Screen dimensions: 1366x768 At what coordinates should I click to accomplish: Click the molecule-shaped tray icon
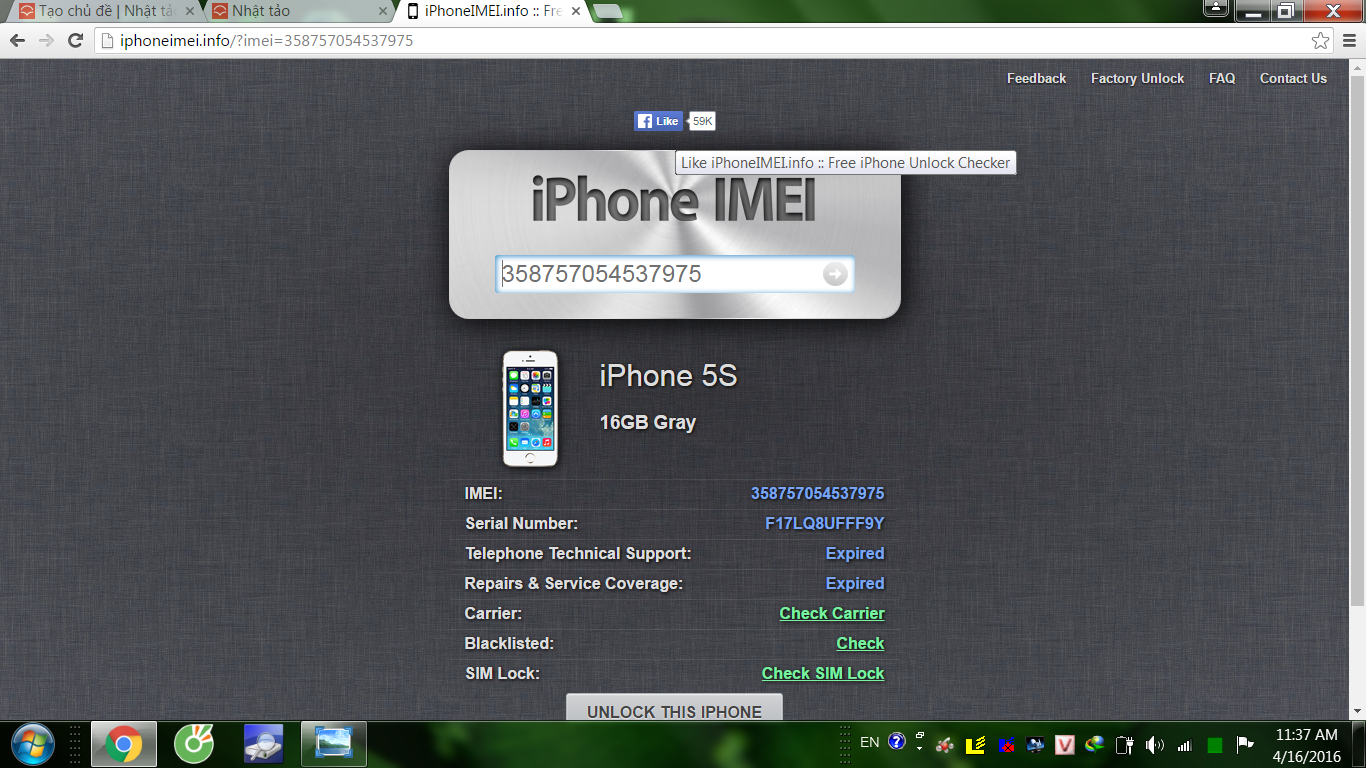coord(944,744)
